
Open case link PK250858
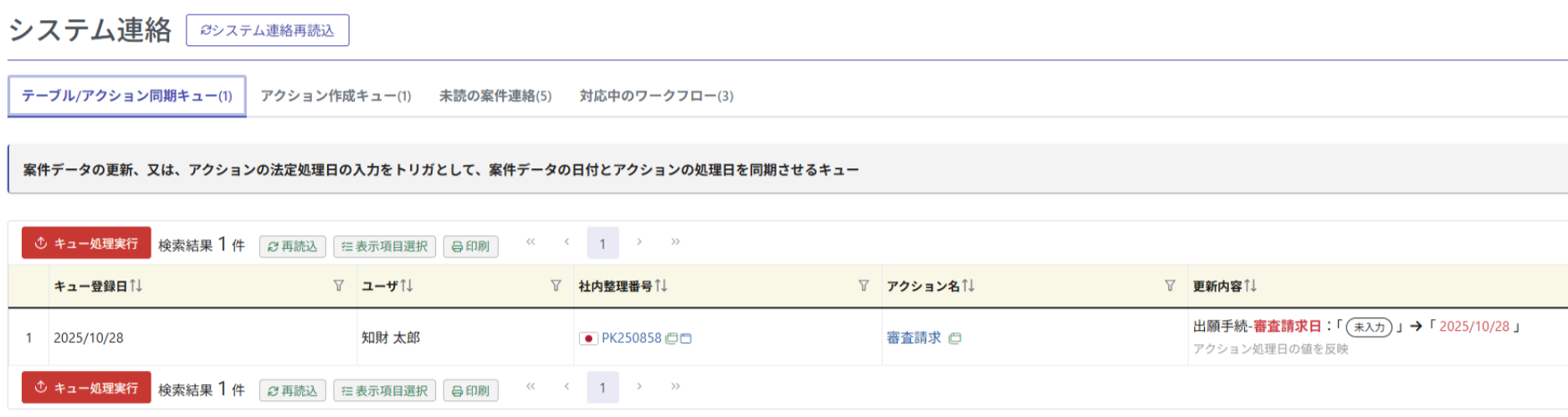(x=631, y=338)
